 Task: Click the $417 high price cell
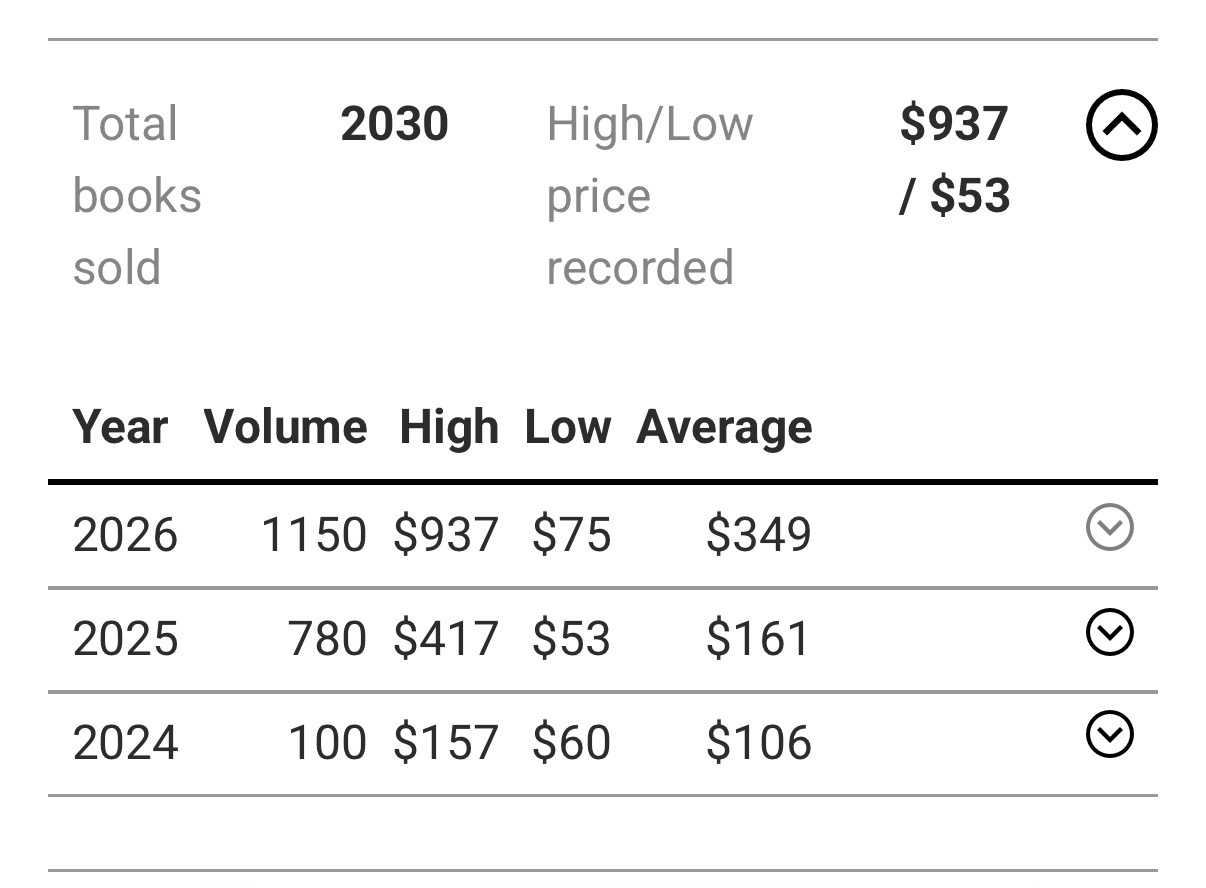point(445,640)
